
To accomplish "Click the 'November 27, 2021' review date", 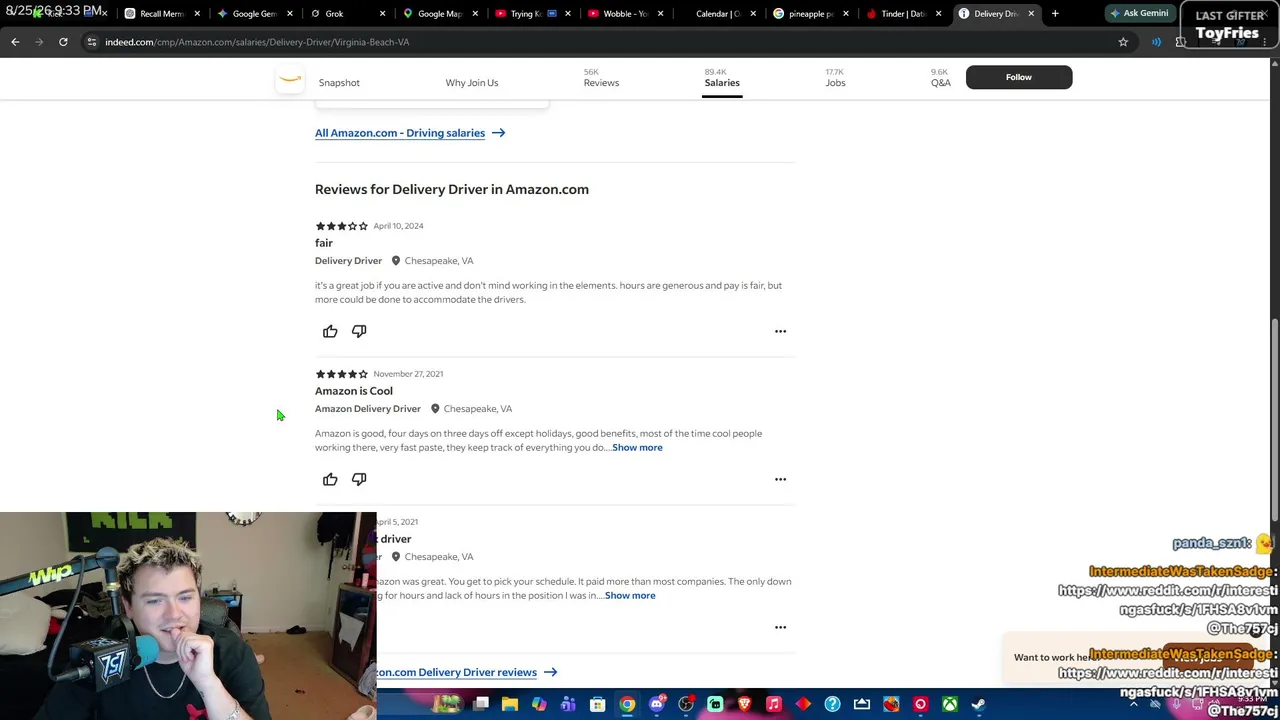I will pos(408,374).
